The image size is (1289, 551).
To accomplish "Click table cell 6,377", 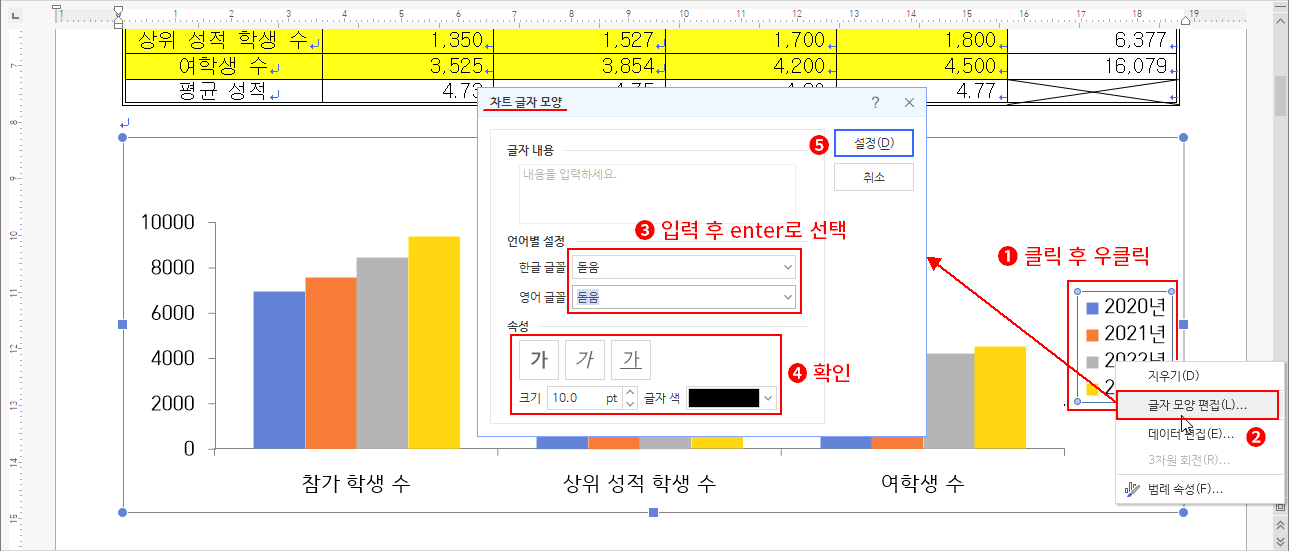I will pyautogui.click(x=1094, y=40).
